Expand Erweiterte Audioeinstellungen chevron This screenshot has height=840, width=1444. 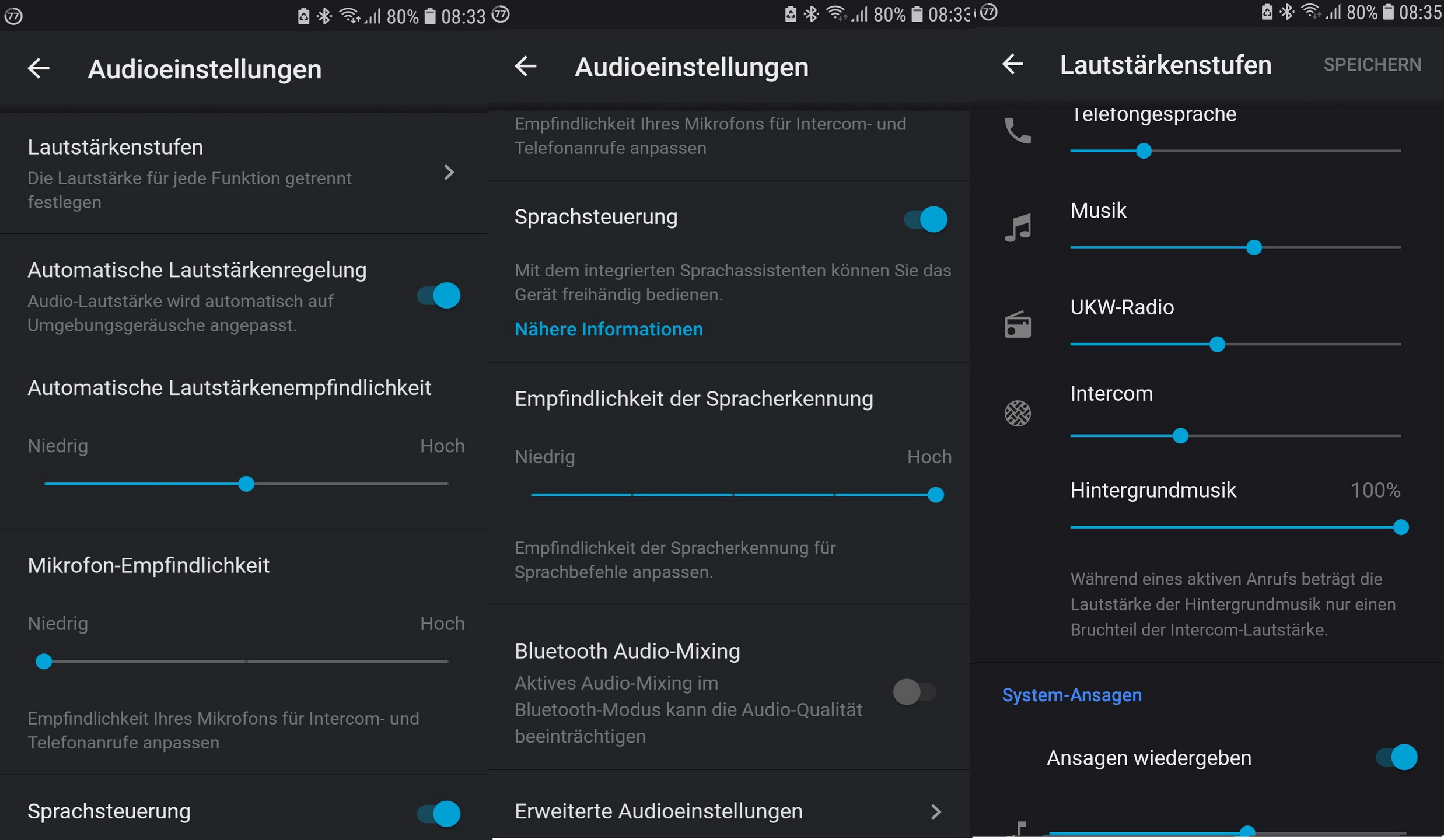pyautogui.click(x=936, y=812)
